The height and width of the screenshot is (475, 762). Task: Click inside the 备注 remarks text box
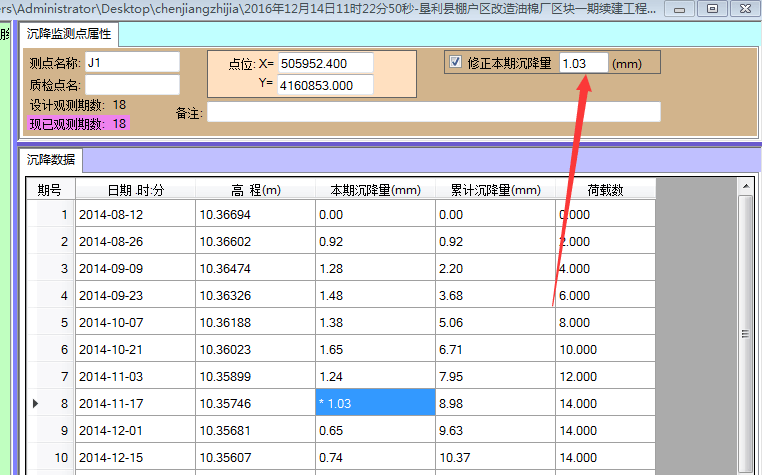[433, 112]
